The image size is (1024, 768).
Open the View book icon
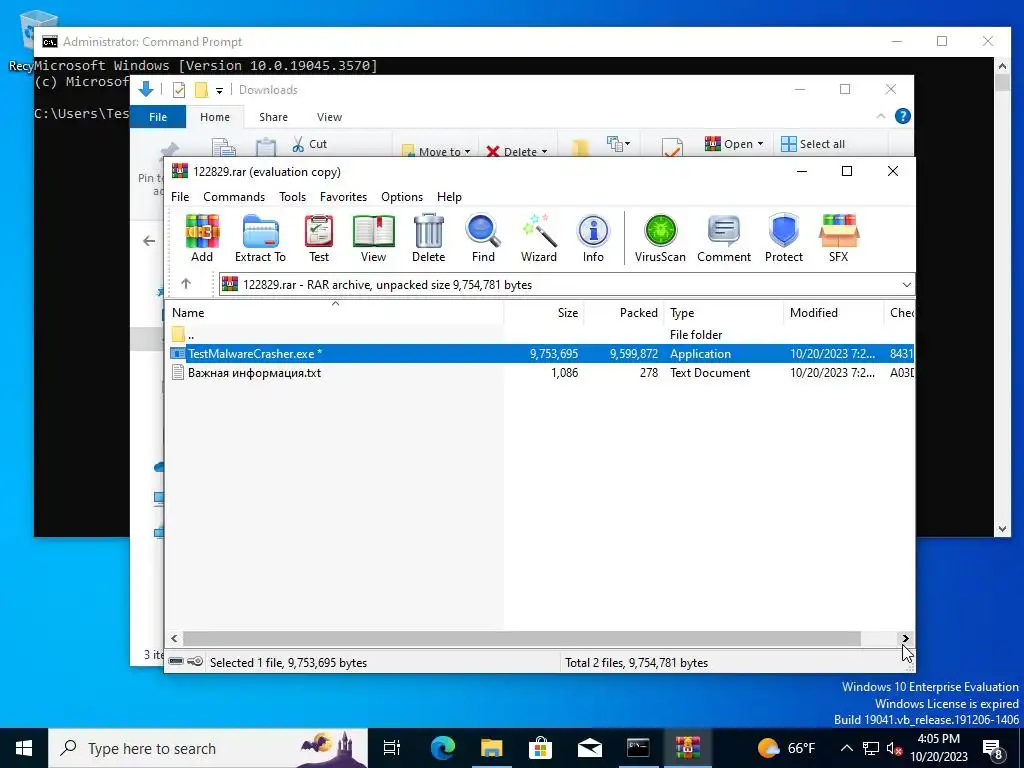click(x=374, y=238)
